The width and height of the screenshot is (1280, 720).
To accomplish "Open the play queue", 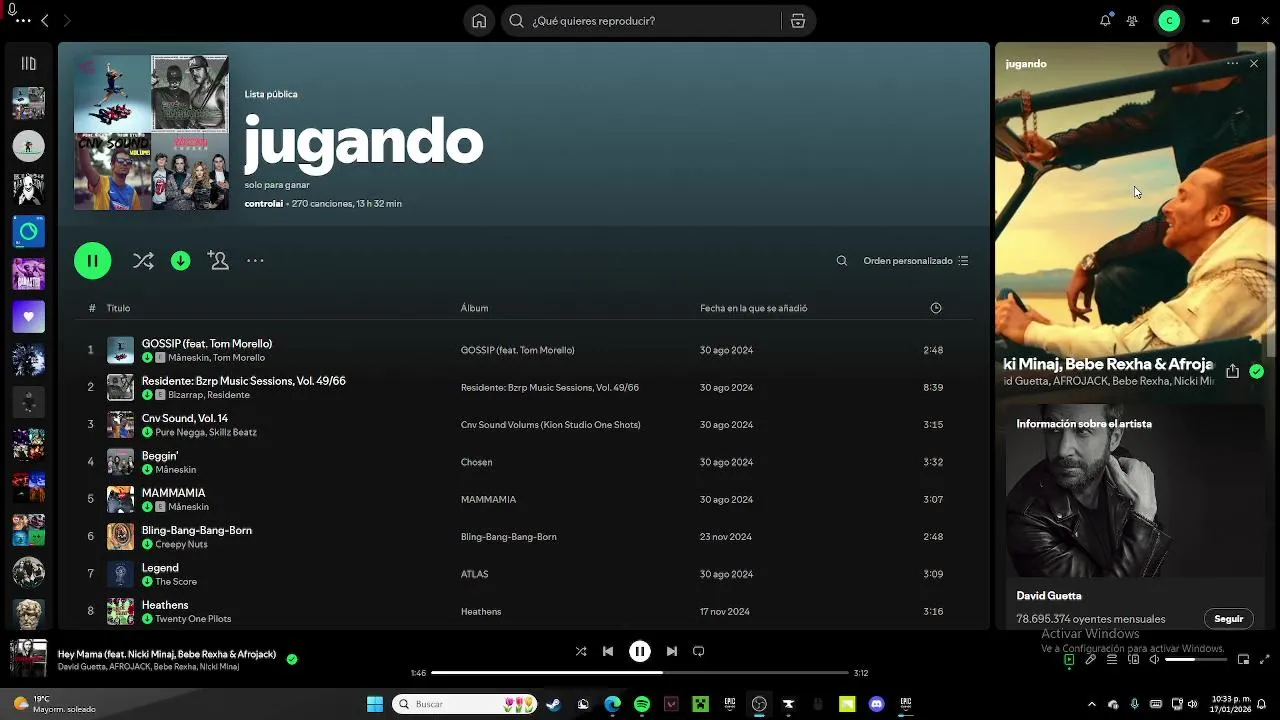I will click(1112, 660).
